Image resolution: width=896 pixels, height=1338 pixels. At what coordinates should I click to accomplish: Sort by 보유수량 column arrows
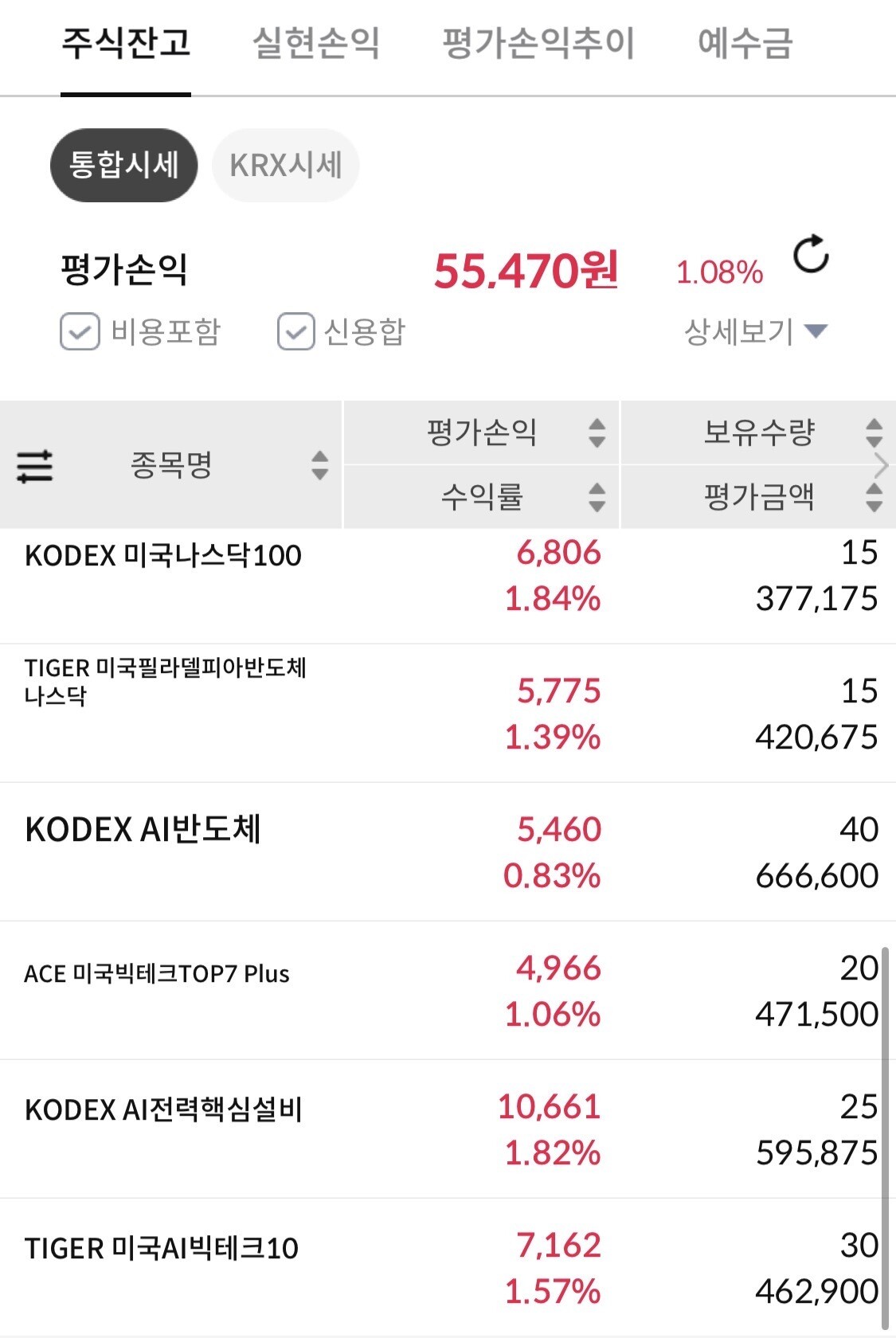874,432
